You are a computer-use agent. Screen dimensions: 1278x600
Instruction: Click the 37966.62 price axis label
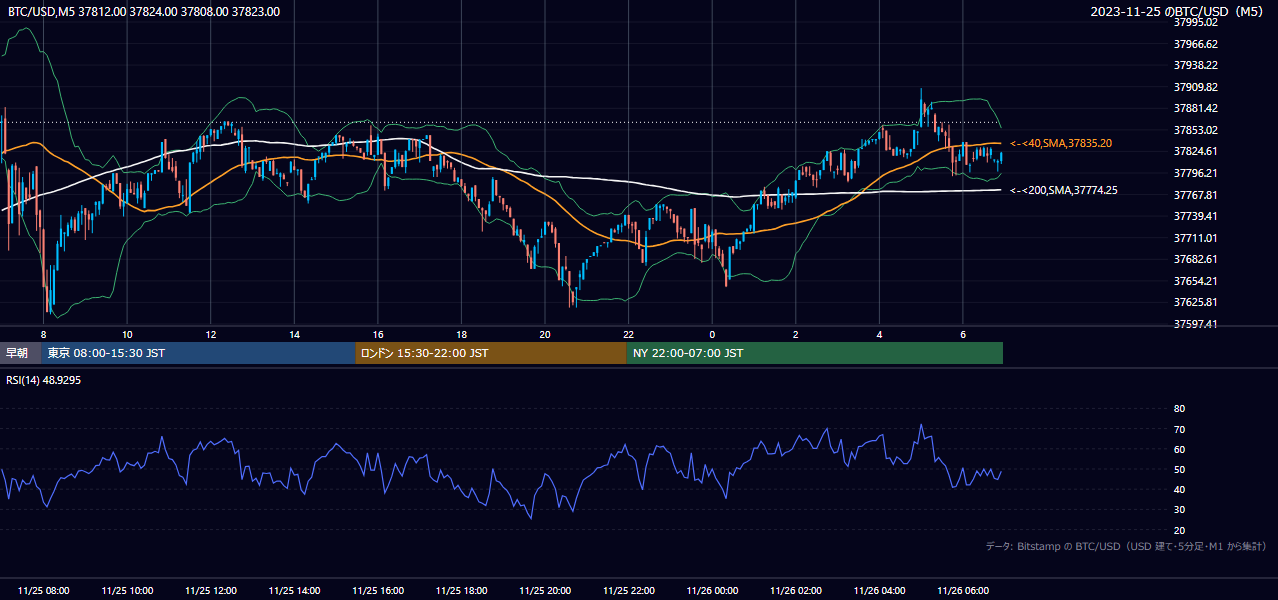point(1196,44)
